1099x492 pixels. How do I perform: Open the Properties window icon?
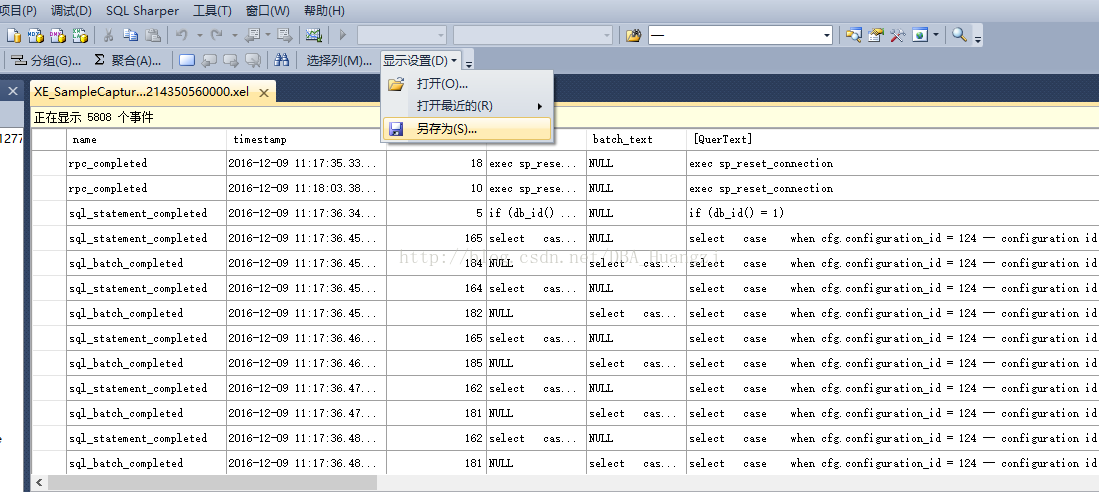875,35
